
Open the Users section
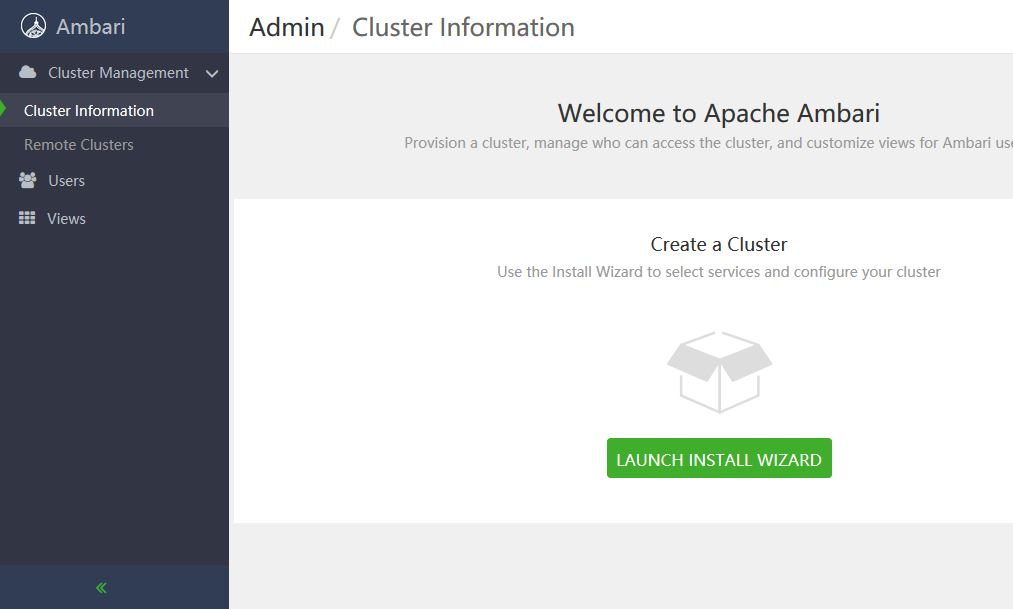coord(67,181)
